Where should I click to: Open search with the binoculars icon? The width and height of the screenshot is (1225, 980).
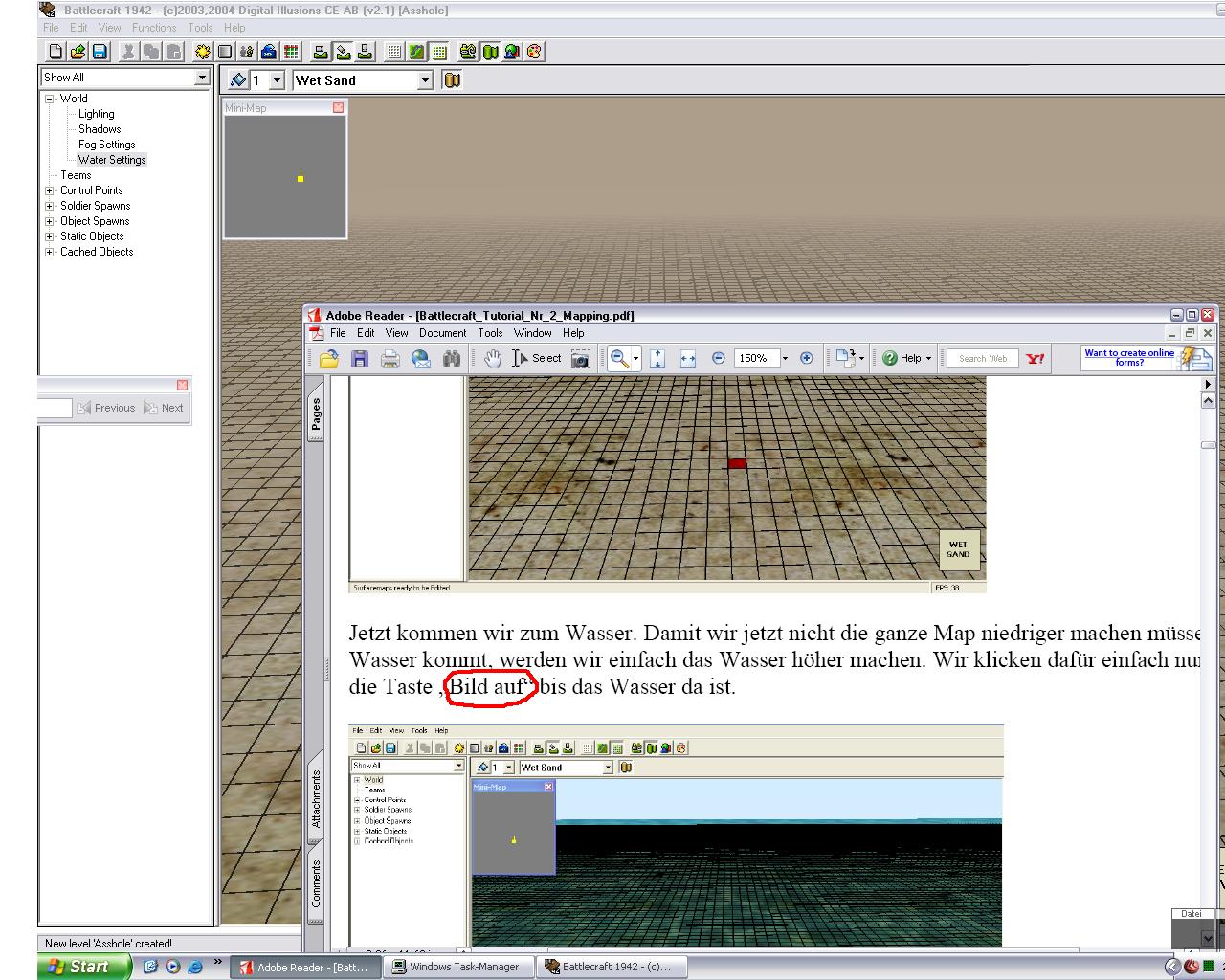click(x=452, y=359)
